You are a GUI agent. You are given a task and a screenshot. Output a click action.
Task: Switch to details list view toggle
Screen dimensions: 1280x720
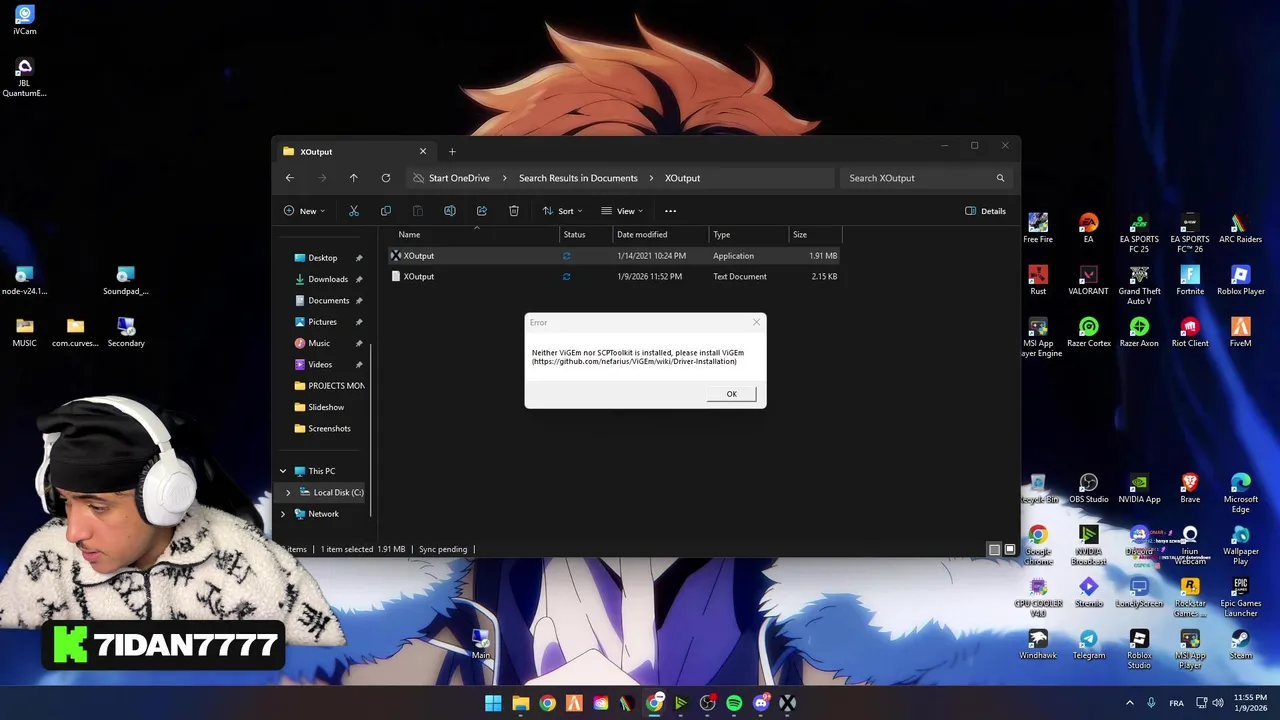click(x=993, y=549)
